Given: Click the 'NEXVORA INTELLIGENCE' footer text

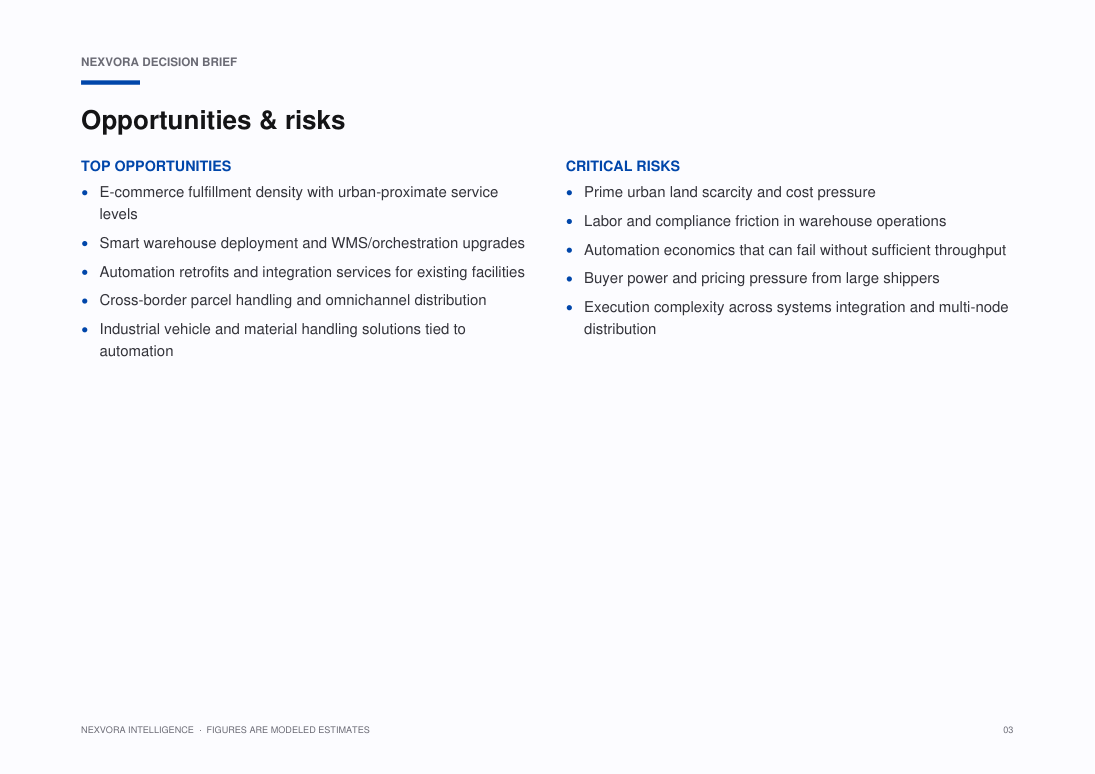Looking at the screenshot, I should click(x=137, y=730).
